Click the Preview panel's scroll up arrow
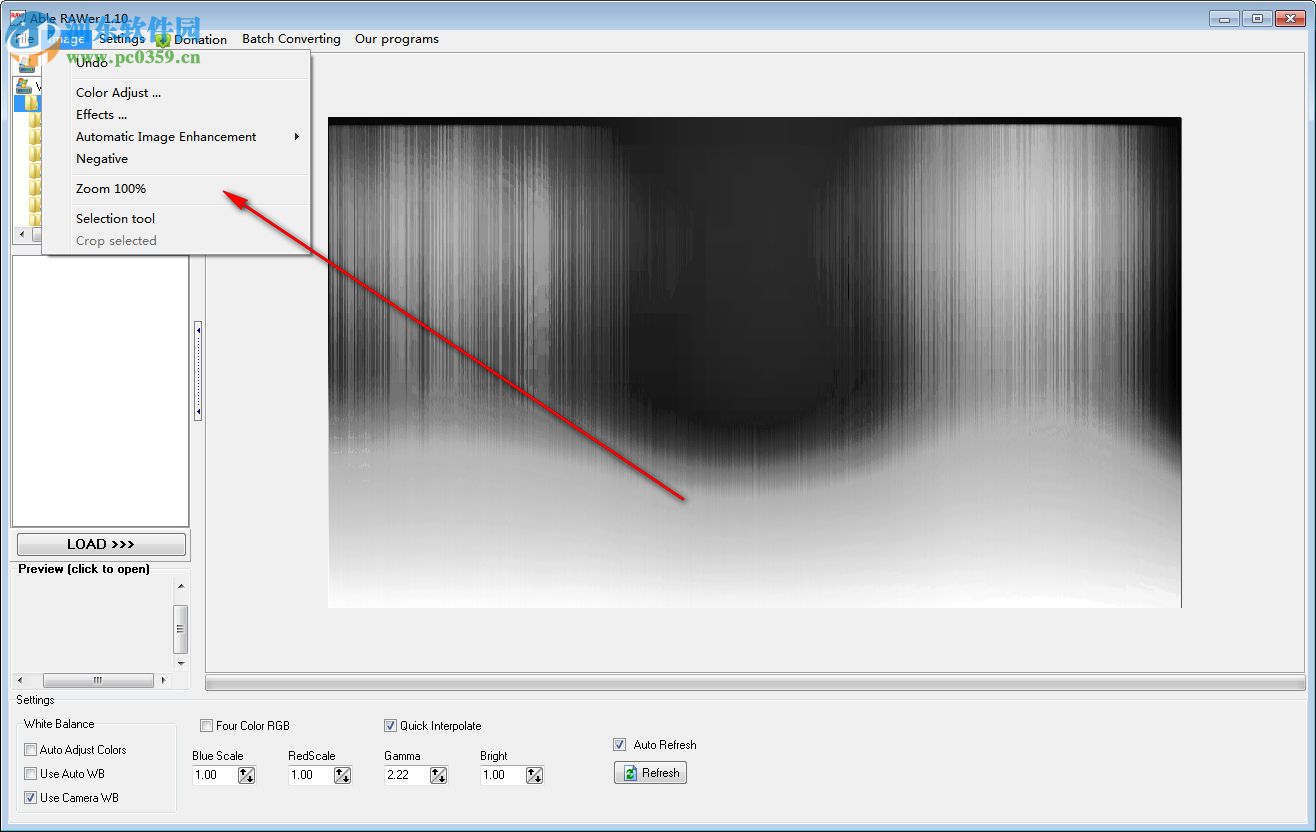This screenshot has height=832, width=1316. (181, 586)
